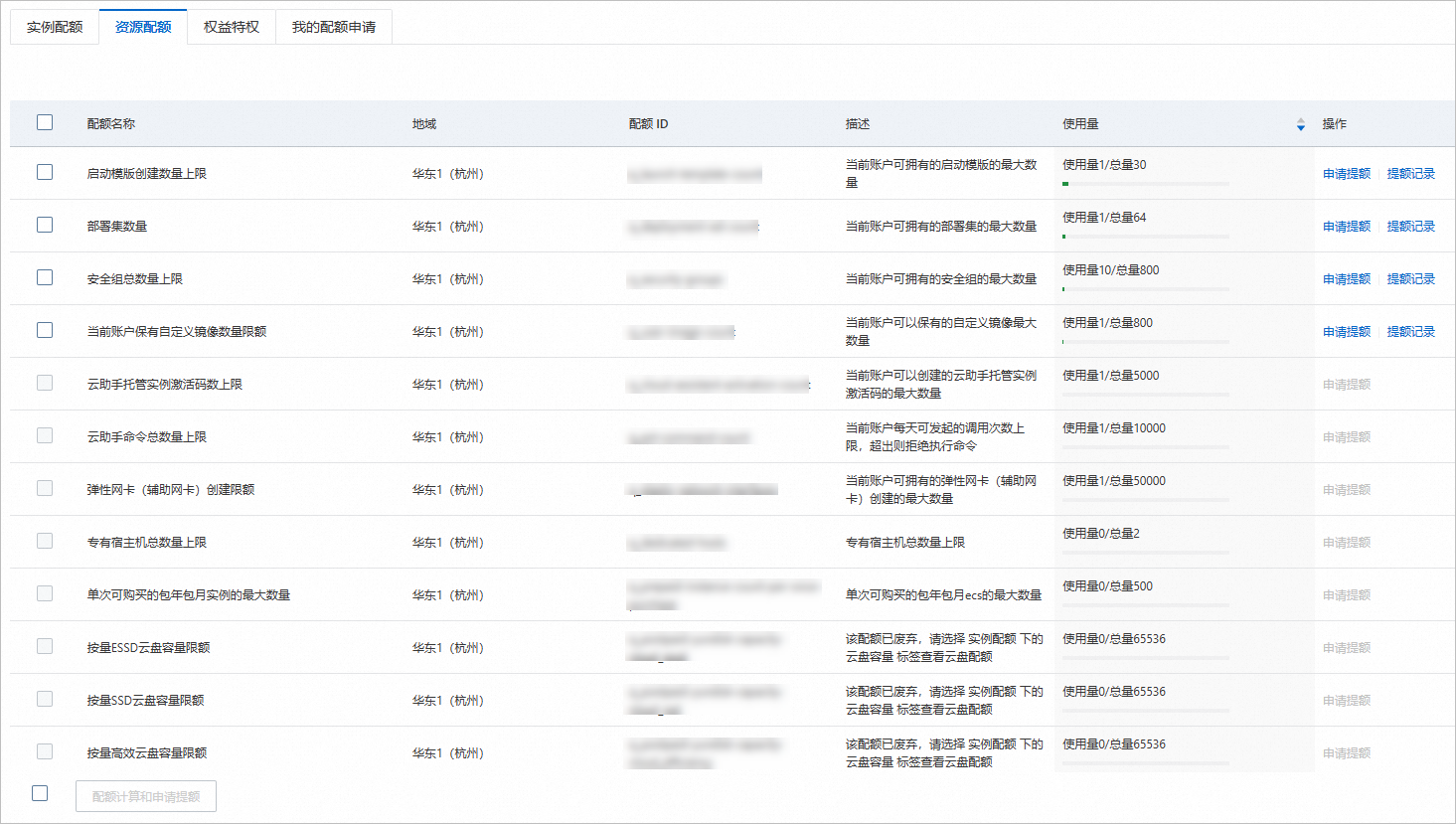Click description 当前账户可拥有的安全组的最大数量
The height and width of the screenshot is (824, 1456).
point(941,279)
